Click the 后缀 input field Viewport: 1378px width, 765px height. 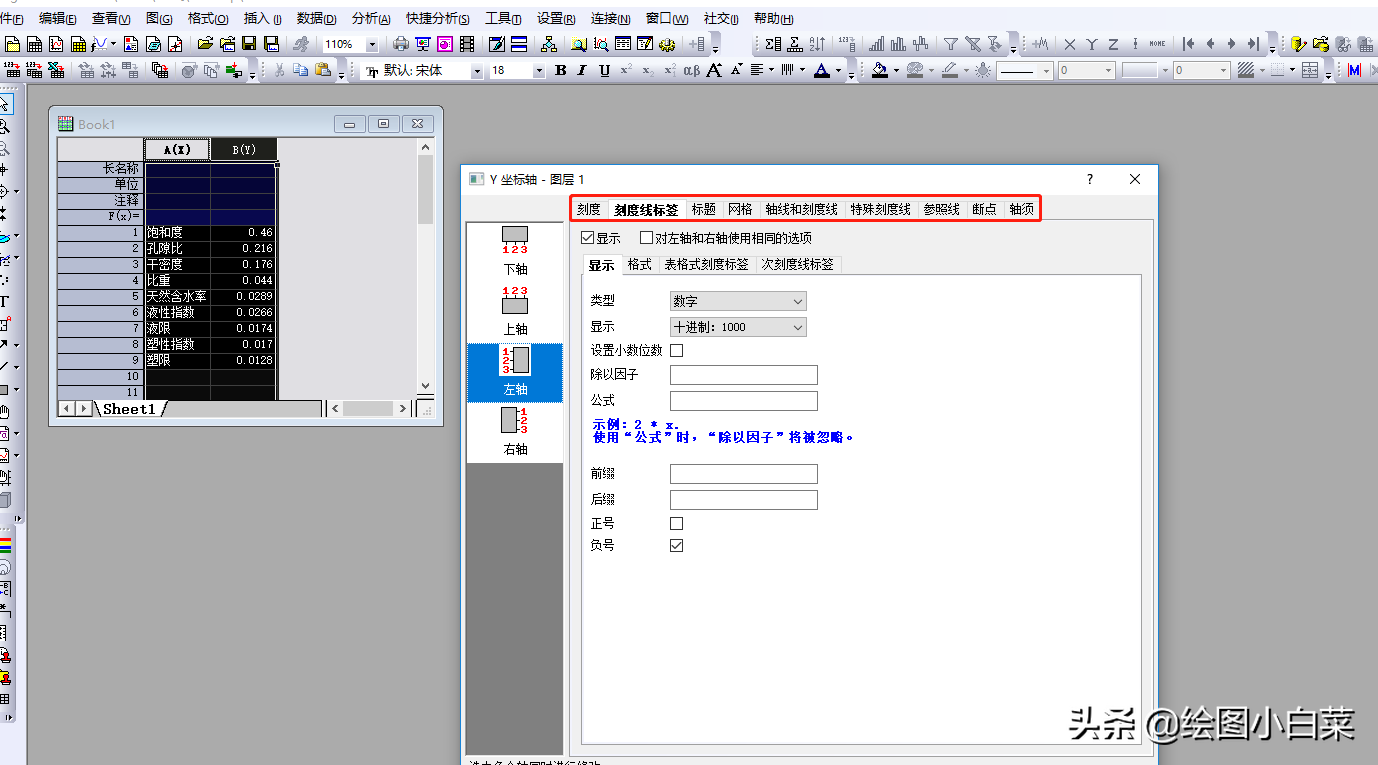tap(744, 500)
